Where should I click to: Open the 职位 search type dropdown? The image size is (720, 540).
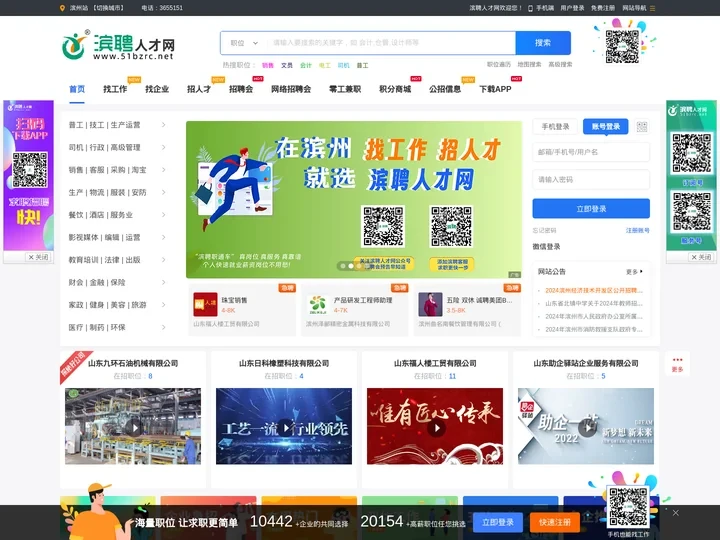(x=244, y=43)
